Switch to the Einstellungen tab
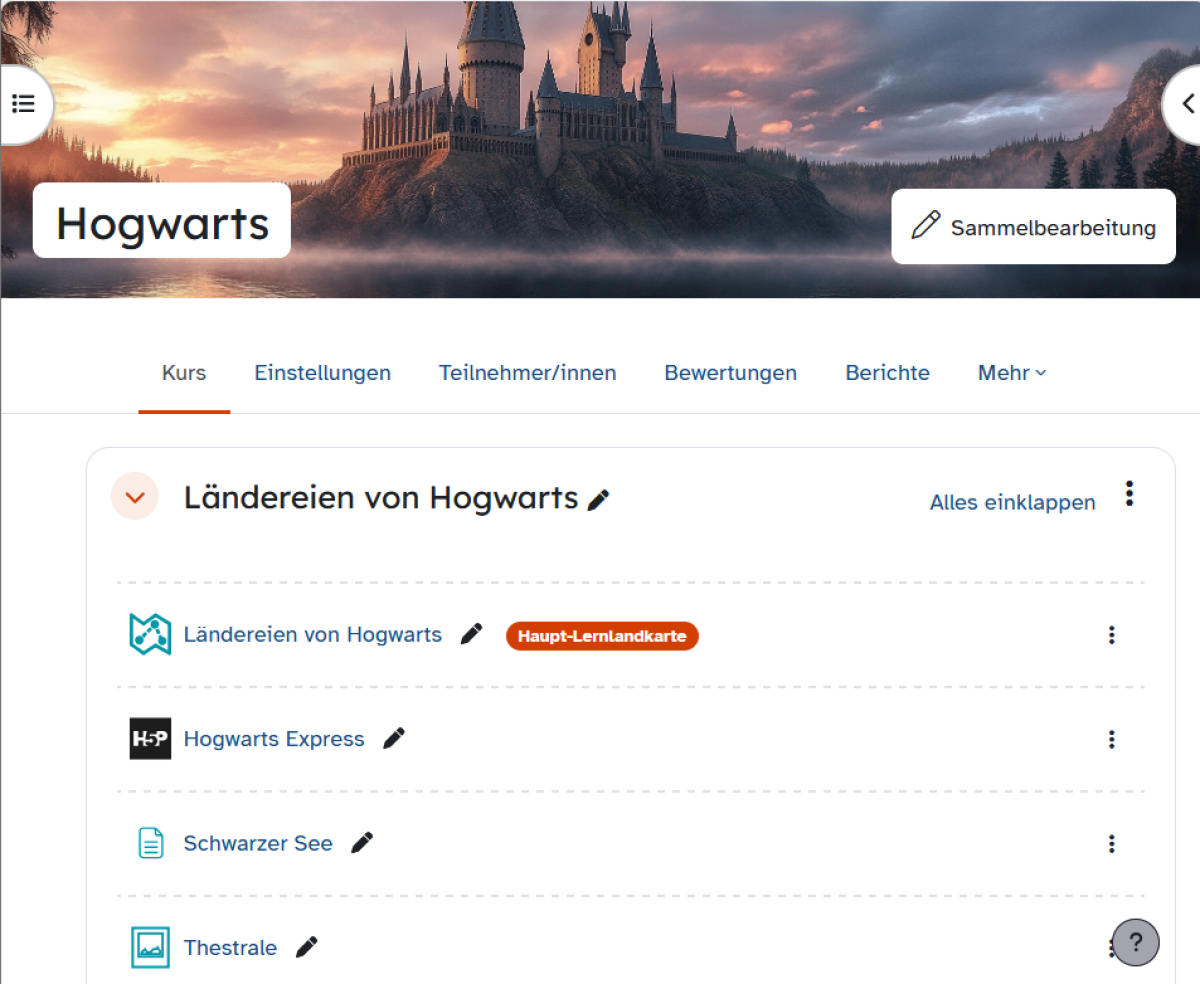The height and width of the screenshot is (984, 1200). click(x=322, y=373)
